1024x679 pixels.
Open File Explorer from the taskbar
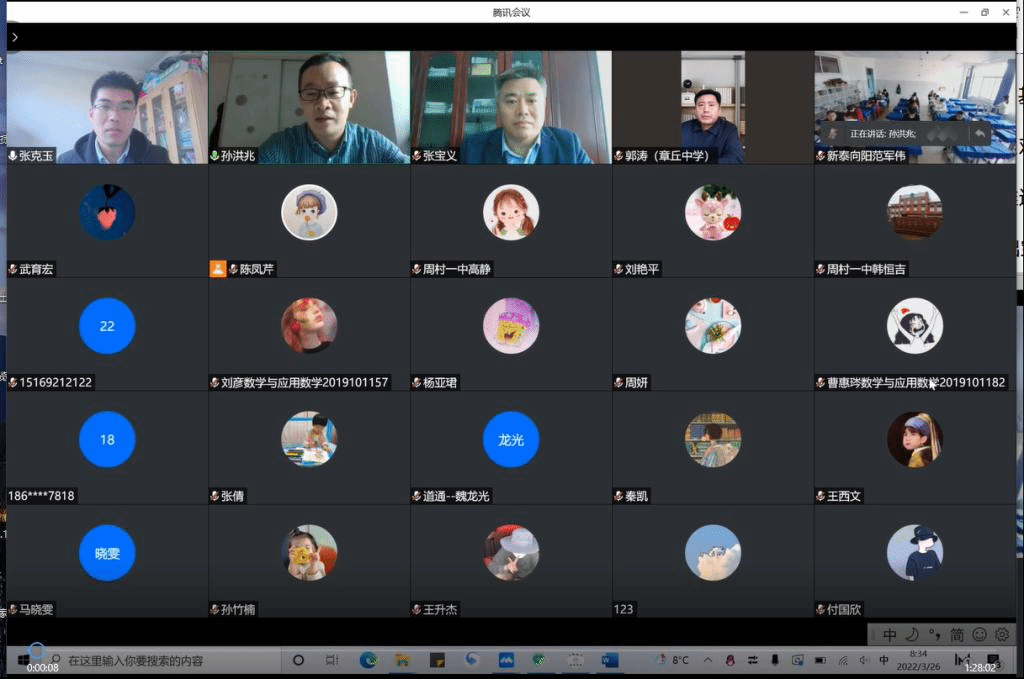[402, 660]
